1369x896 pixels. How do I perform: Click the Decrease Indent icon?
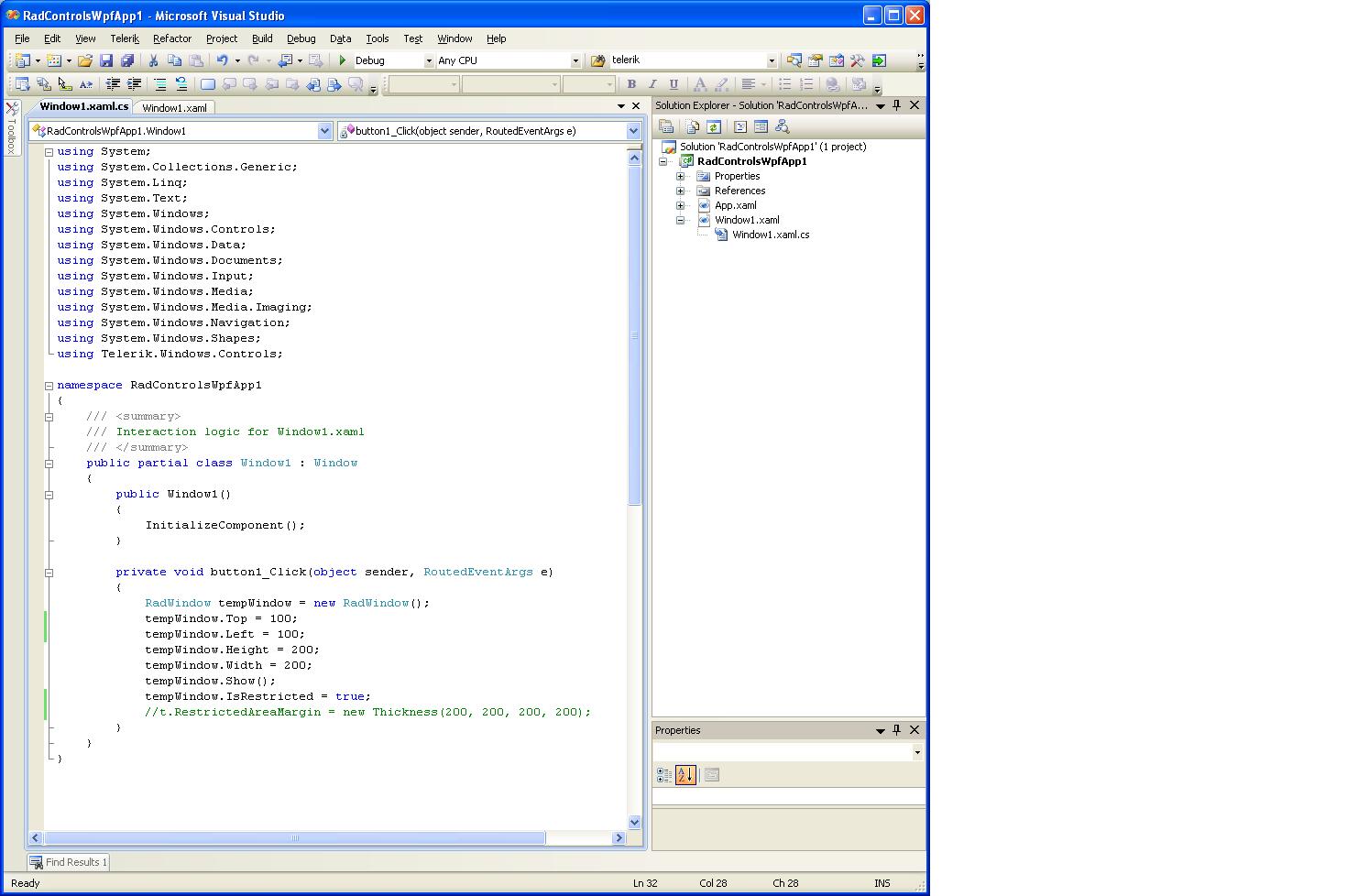[113, 84]
